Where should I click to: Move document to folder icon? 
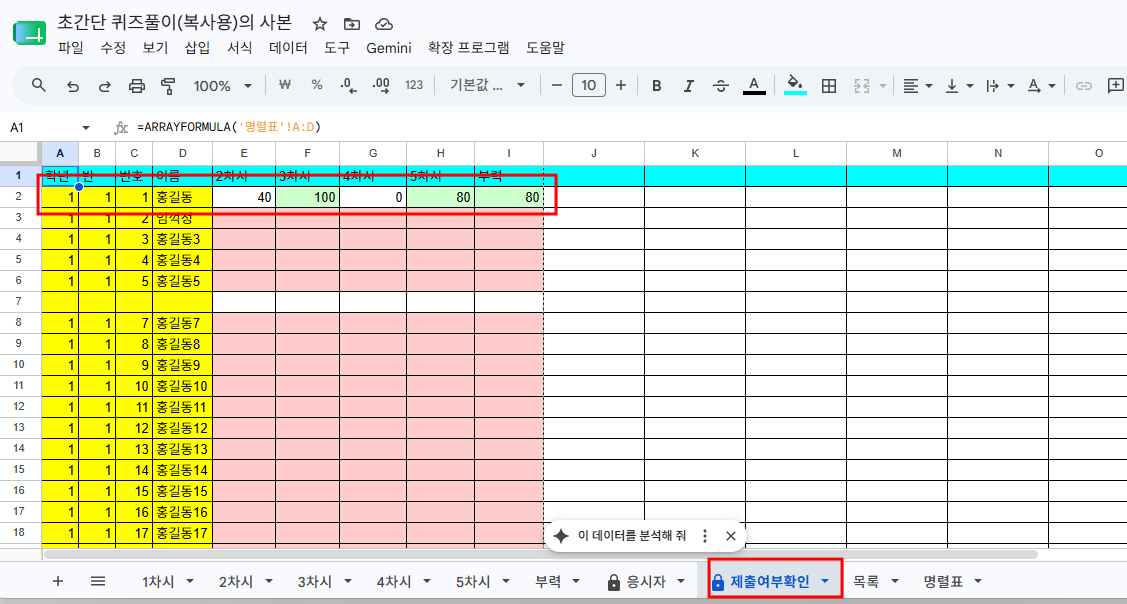pyautogui.click(x=351, y=24)
